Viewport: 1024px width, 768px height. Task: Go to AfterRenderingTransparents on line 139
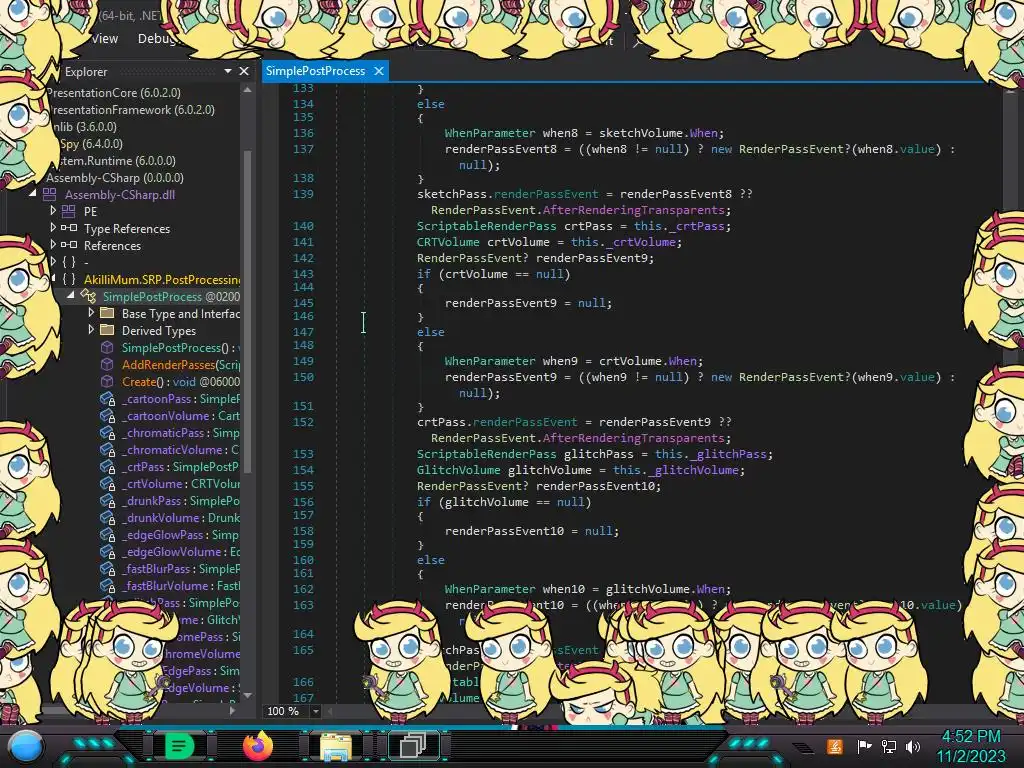click(x=633, y=210)
